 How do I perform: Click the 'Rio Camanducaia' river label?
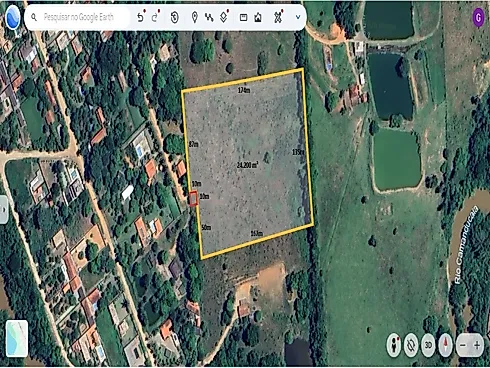pos(467,245)
